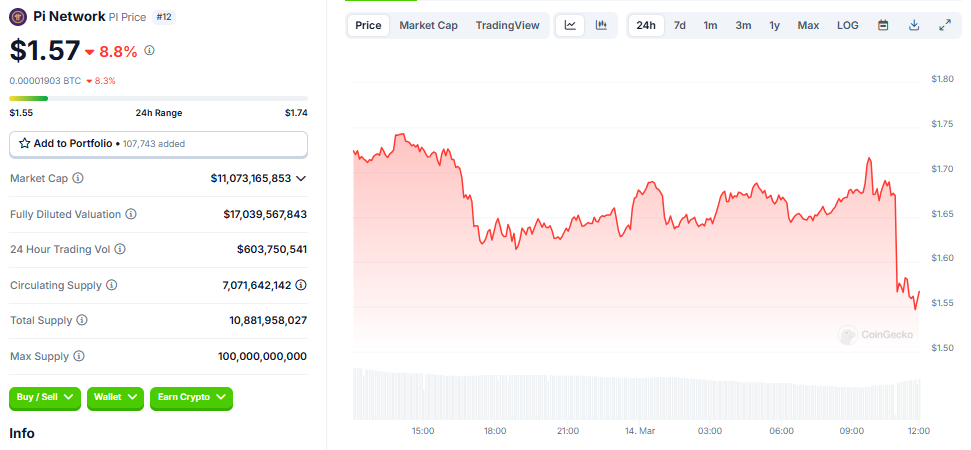Switch to the Market Cap chart tab

[428, 25]
